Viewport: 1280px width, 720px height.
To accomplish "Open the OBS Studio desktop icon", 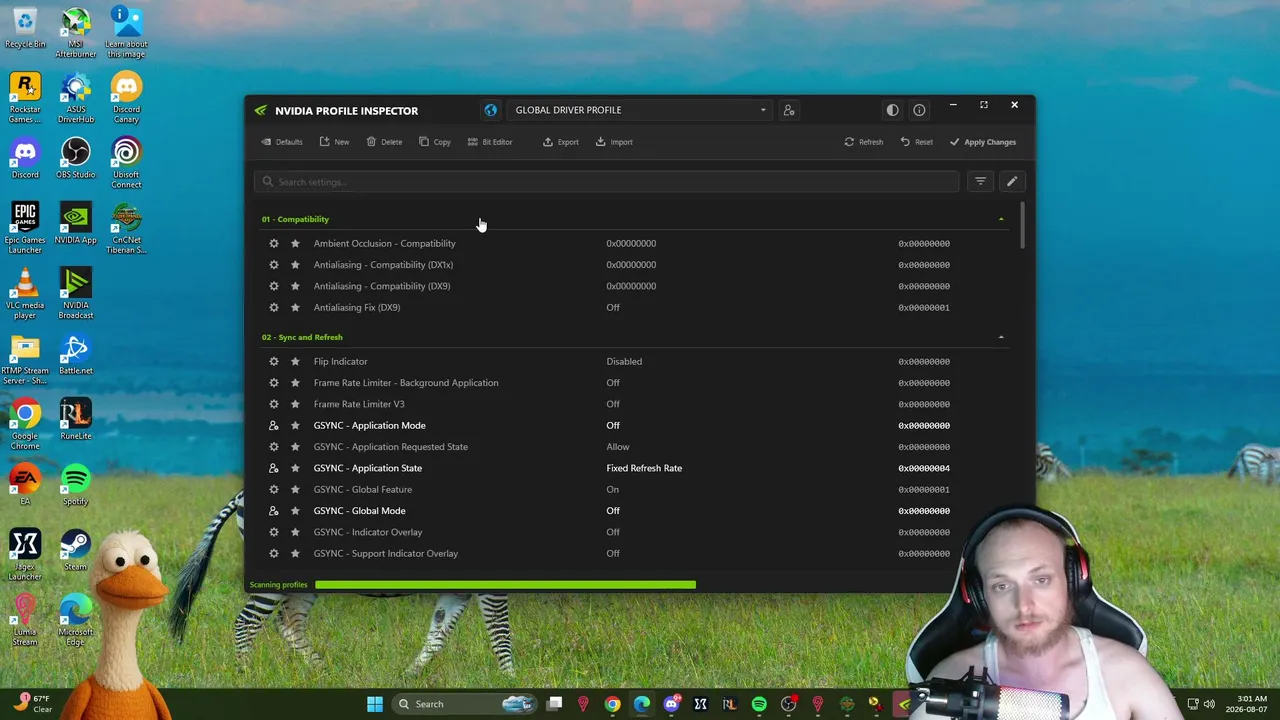I will point(76,158).
